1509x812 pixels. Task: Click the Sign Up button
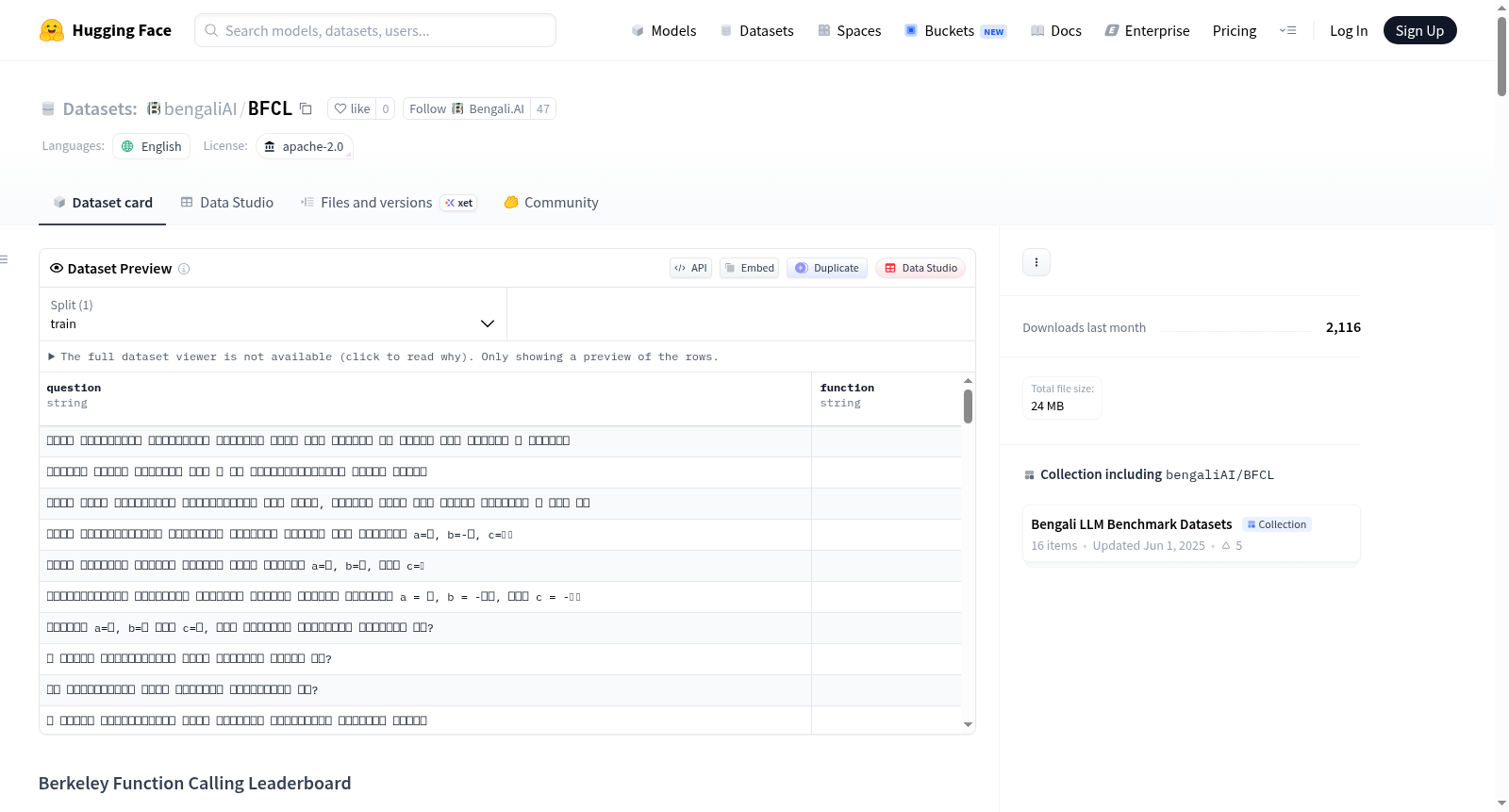(x=1419, y=31)
